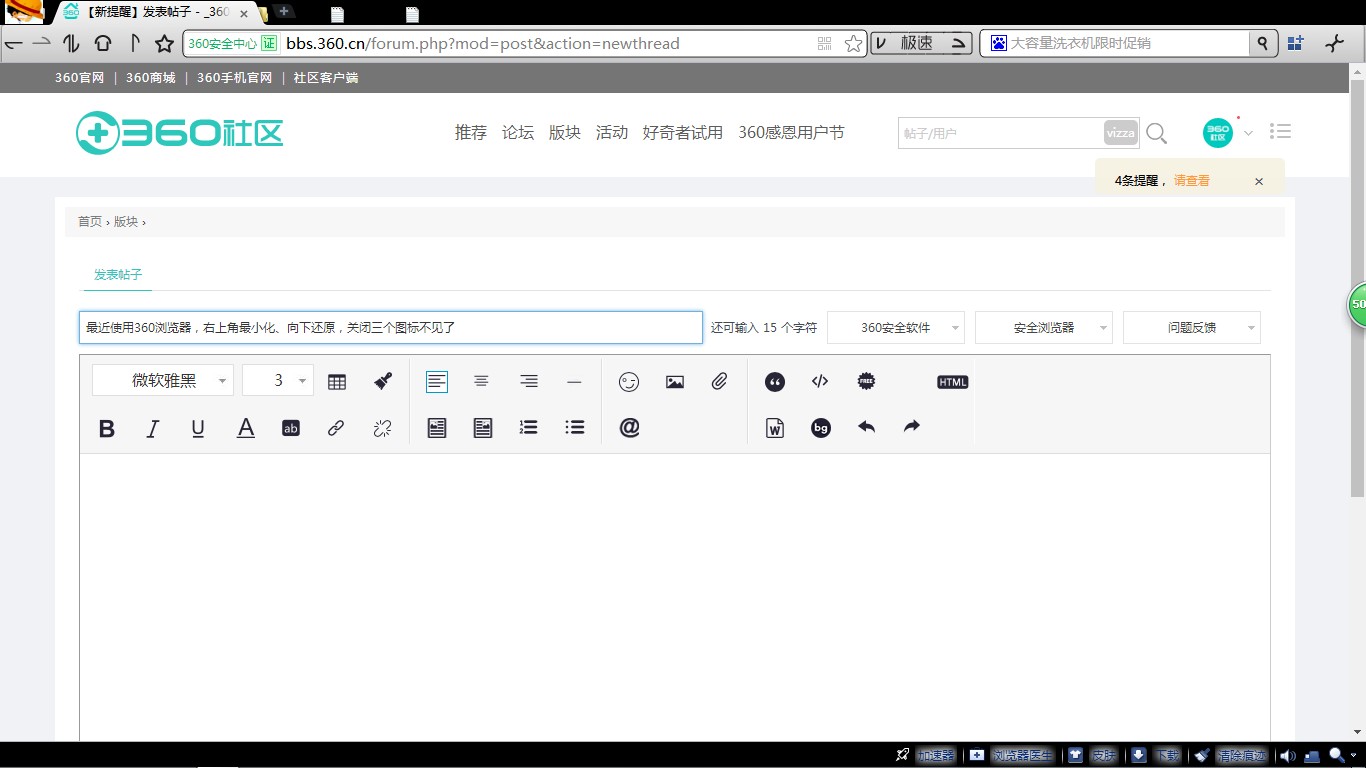
Task: Click the @ mention icon
Action: click(x=629, y=428)
